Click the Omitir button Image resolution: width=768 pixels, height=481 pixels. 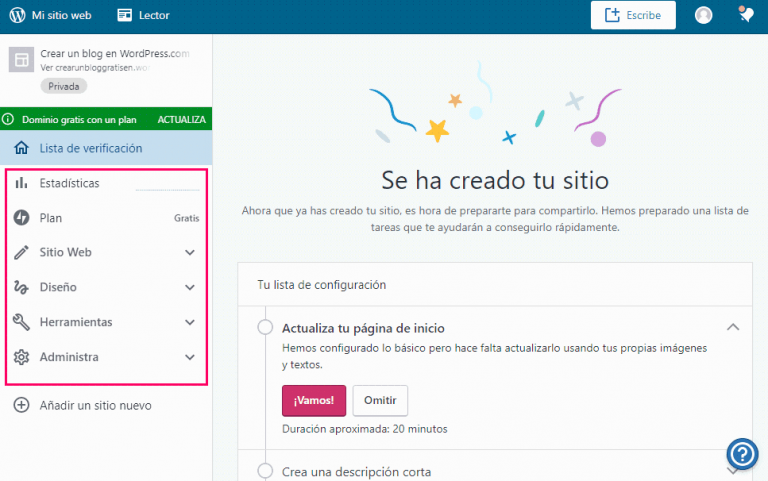tap(380, 400)
